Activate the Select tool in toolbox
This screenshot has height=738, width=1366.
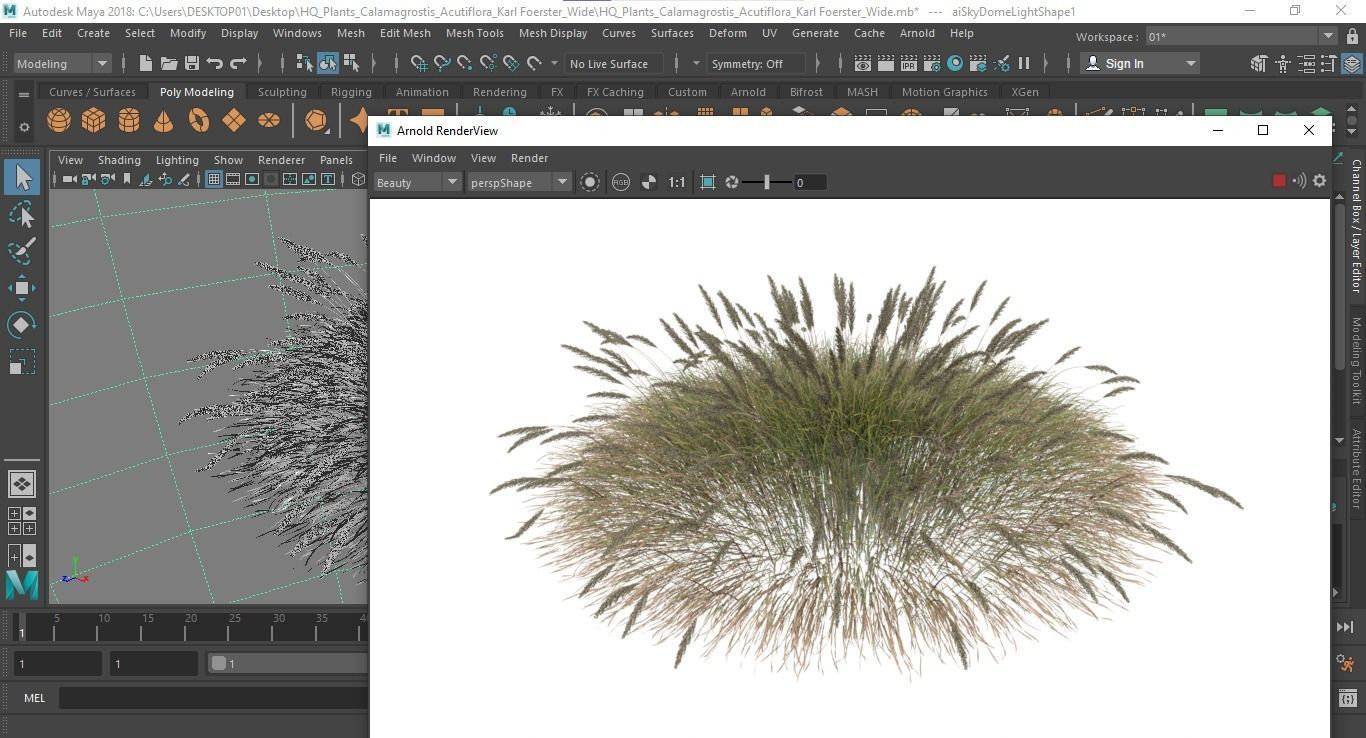point(22,178)
